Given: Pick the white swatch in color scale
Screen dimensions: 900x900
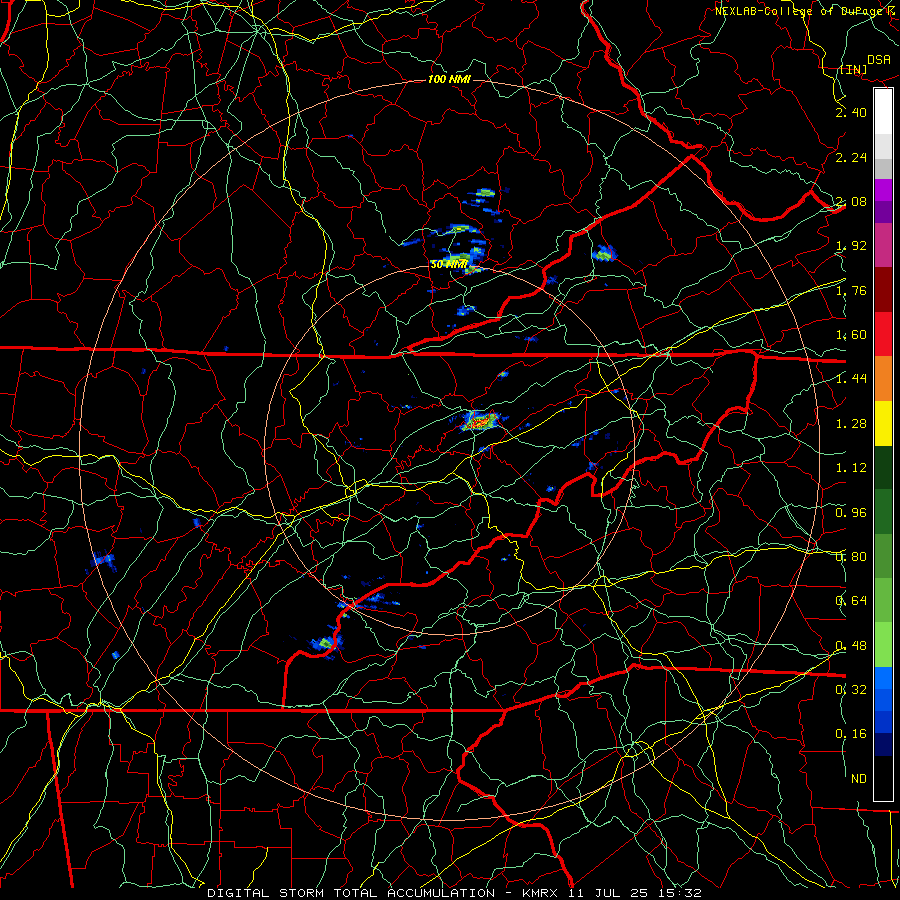Looking at the screenshot, I should [x=883, y=112].
